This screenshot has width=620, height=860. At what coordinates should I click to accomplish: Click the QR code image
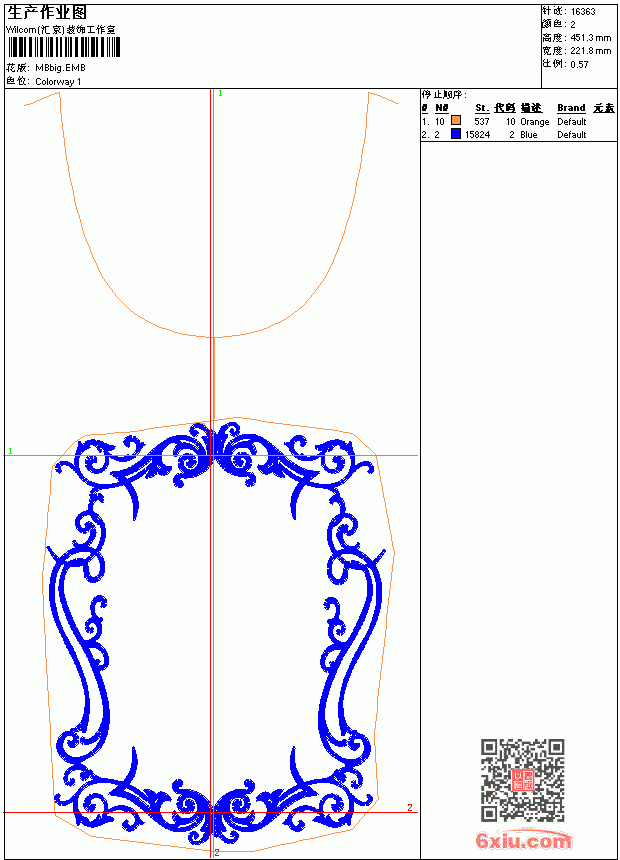(522, 780)
